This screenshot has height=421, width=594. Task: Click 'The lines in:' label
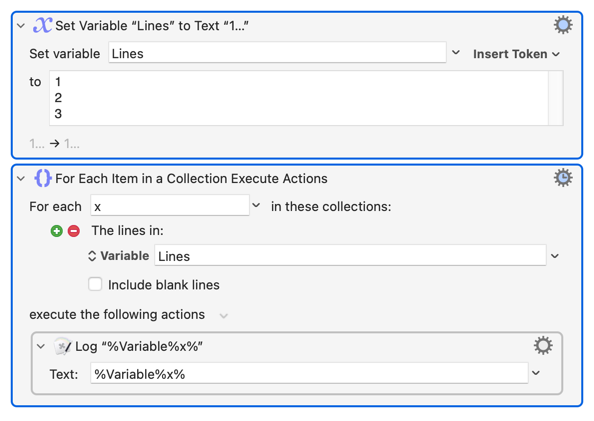click(x=128, y=230)
